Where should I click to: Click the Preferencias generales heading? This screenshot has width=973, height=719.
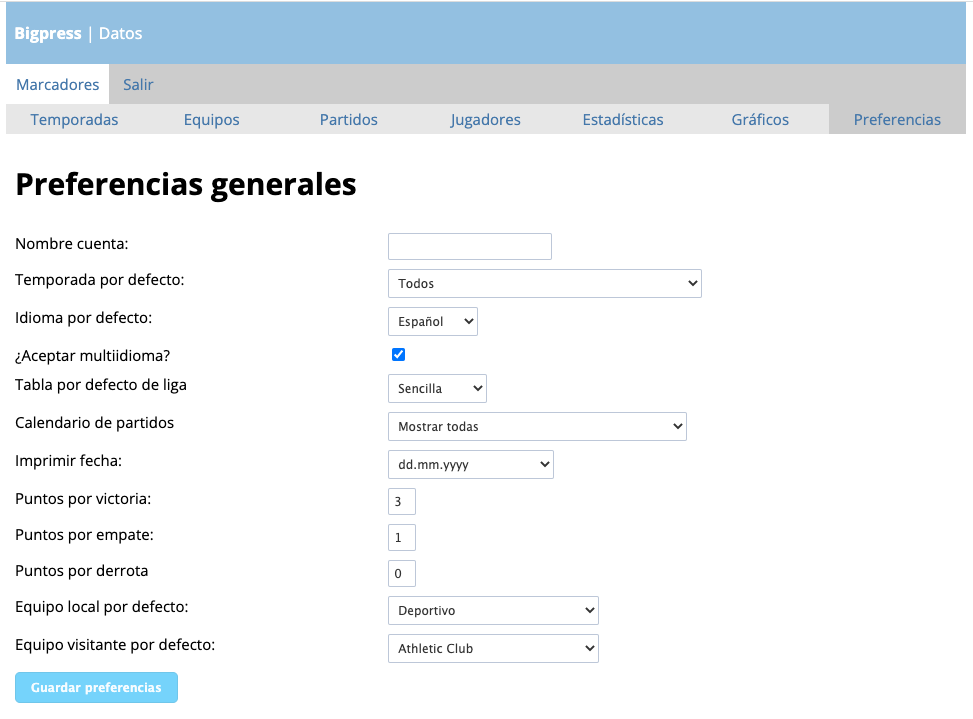[186, 185]
